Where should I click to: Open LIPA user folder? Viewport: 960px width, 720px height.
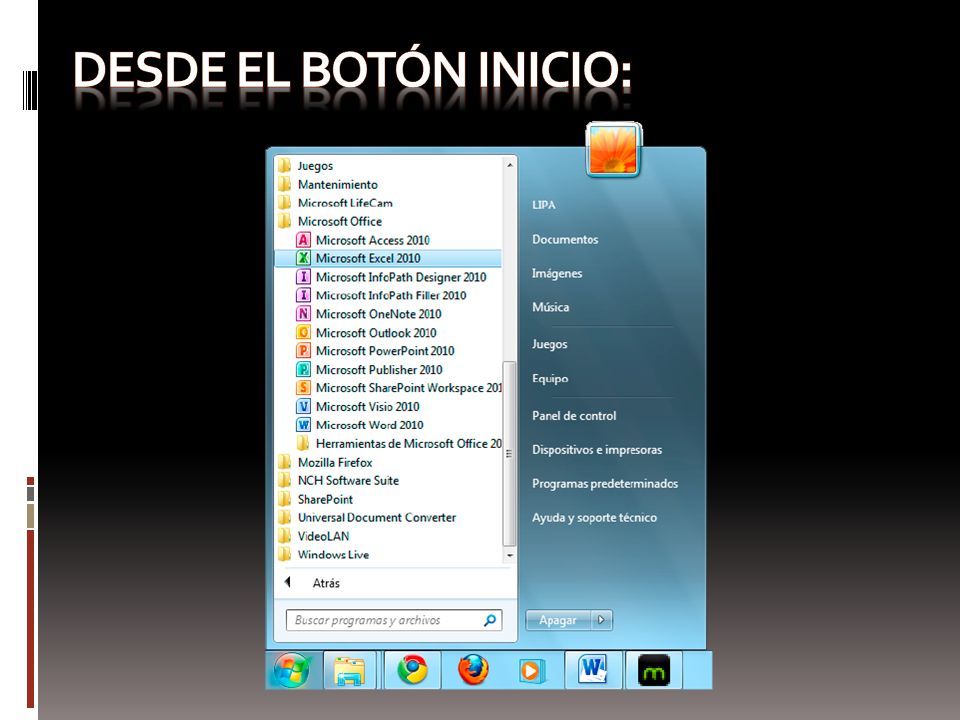point(544,205)
